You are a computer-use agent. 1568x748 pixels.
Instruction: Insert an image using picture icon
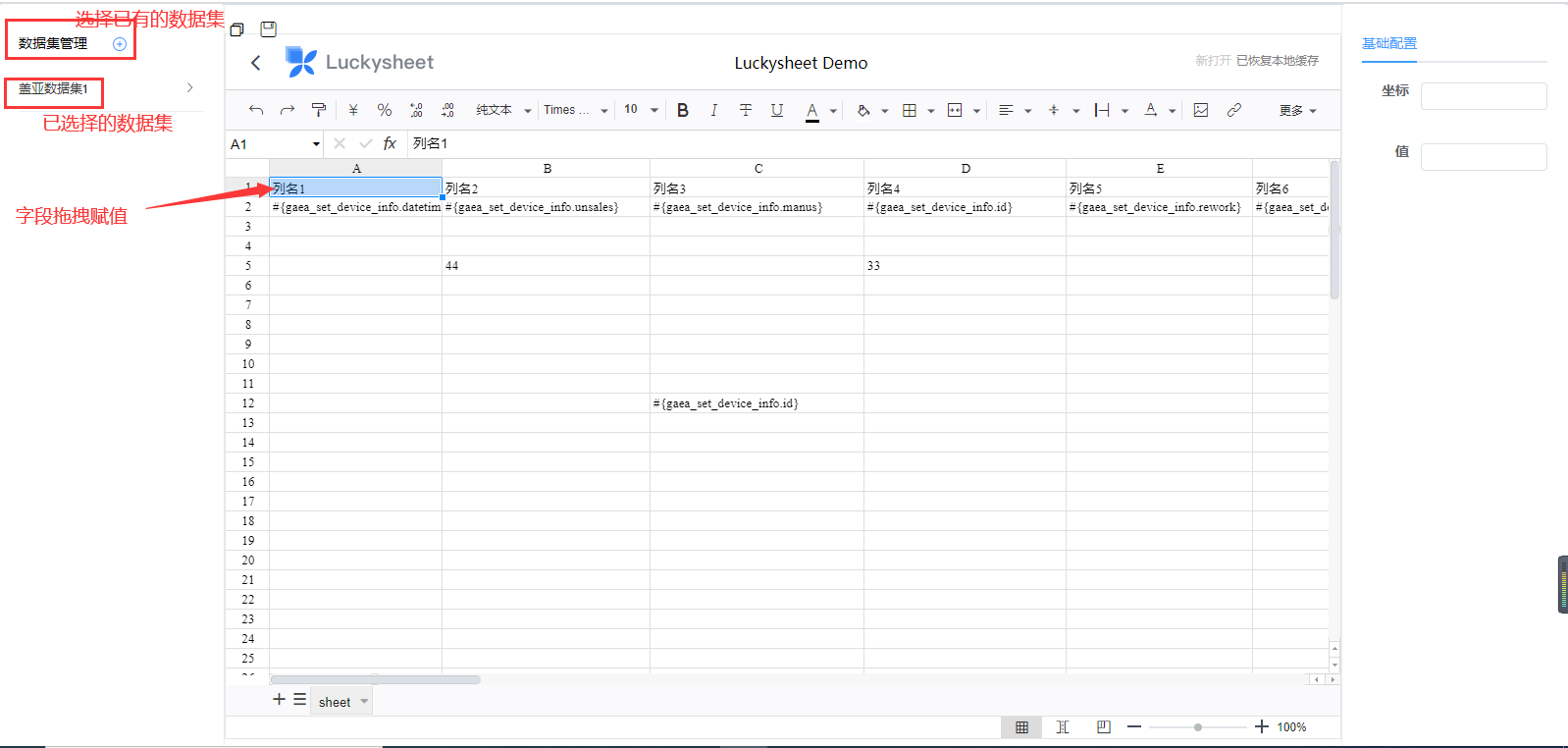pos(1201,110)
